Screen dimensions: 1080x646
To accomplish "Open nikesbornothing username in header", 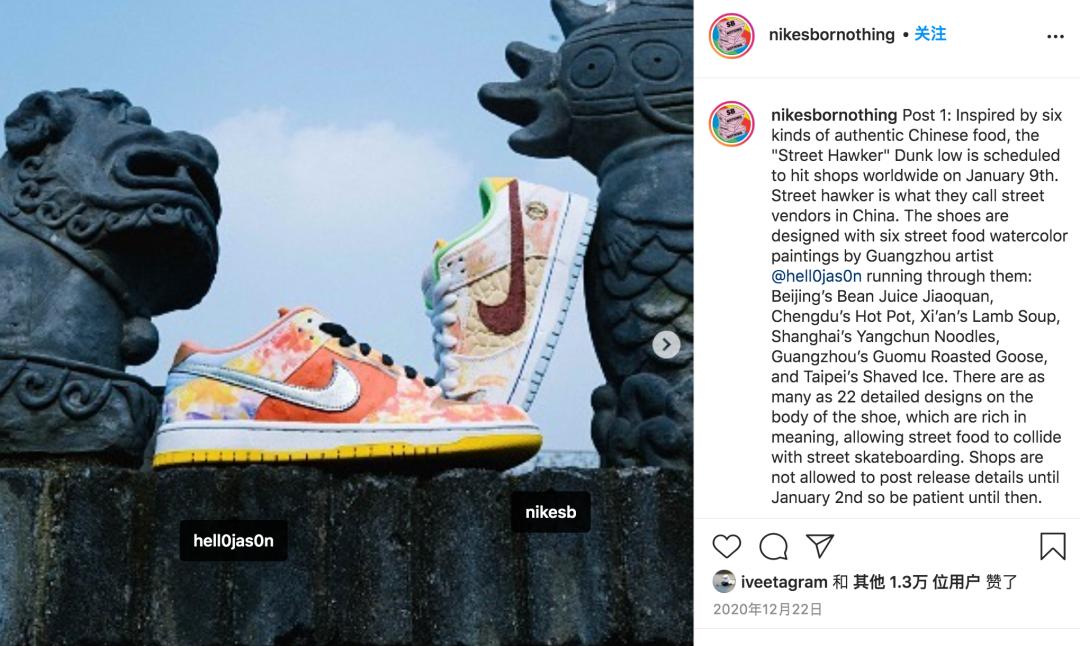I will (831, 34).
